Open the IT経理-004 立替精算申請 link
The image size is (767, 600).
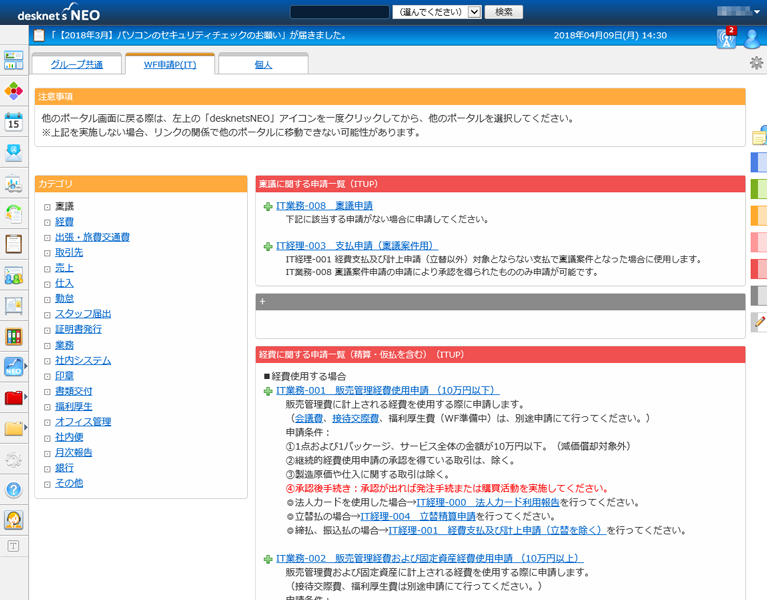[x=418, y=516]
